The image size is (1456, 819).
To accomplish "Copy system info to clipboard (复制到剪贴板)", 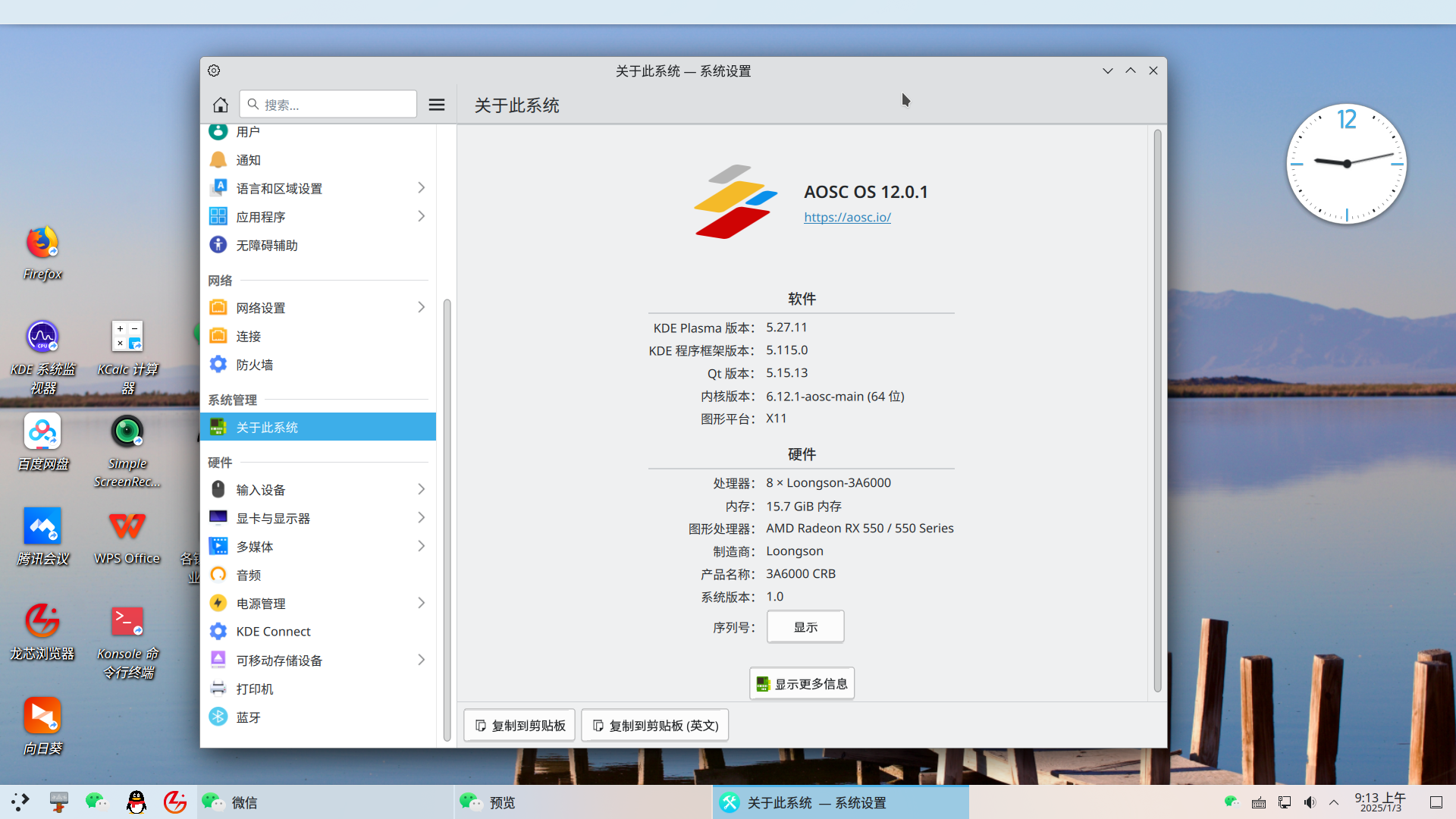I will (x=519, y=726).
